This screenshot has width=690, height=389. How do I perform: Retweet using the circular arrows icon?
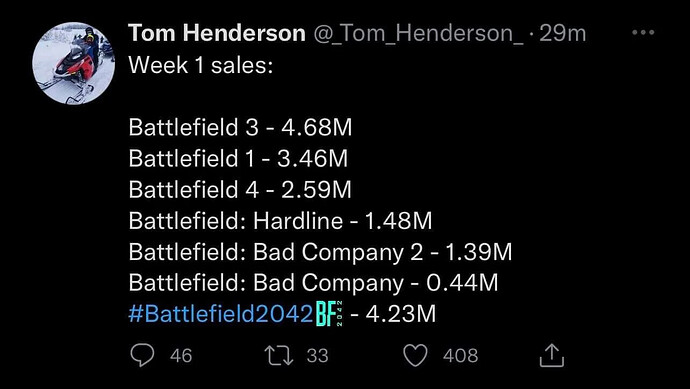279,355
